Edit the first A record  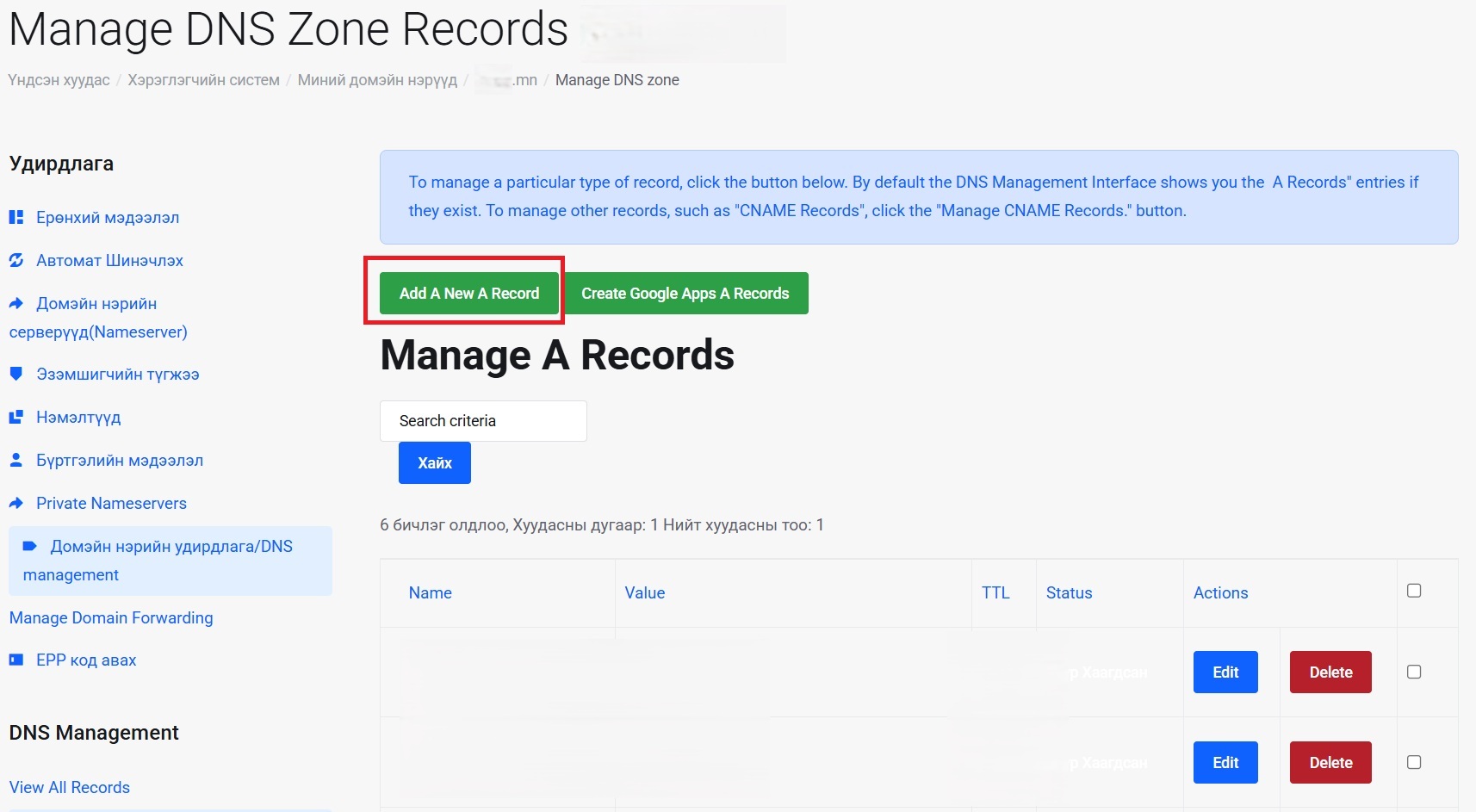point(1225,673)
